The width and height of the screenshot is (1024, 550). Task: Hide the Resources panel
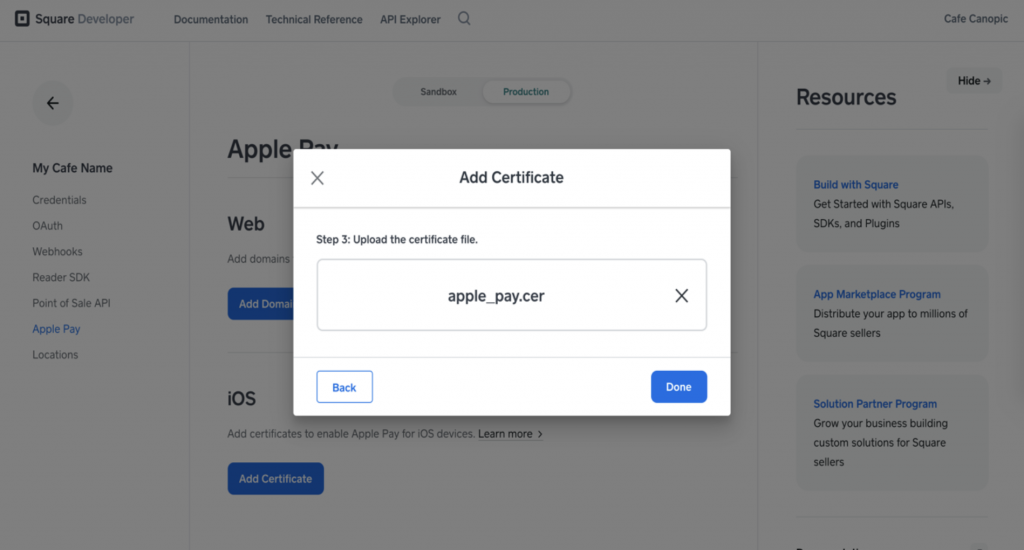tap(974, 81)
